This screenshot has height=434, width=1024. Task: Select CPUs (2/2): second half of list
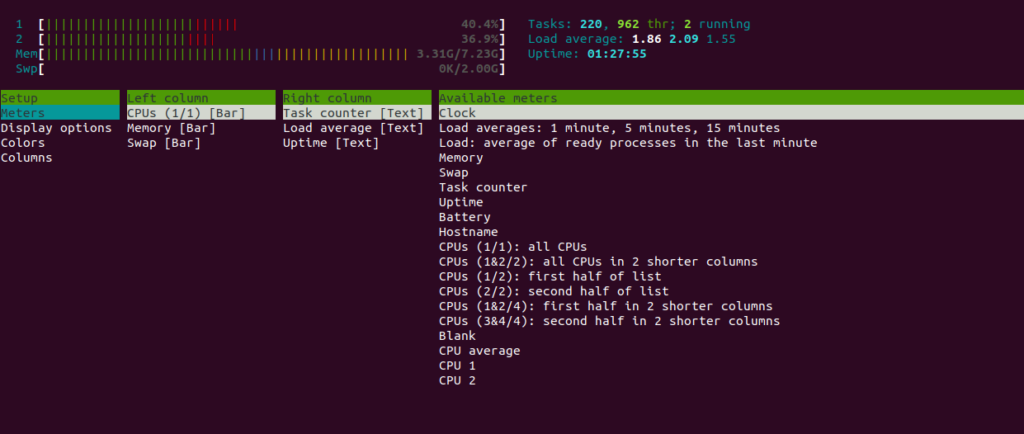(x=554, y=291)
